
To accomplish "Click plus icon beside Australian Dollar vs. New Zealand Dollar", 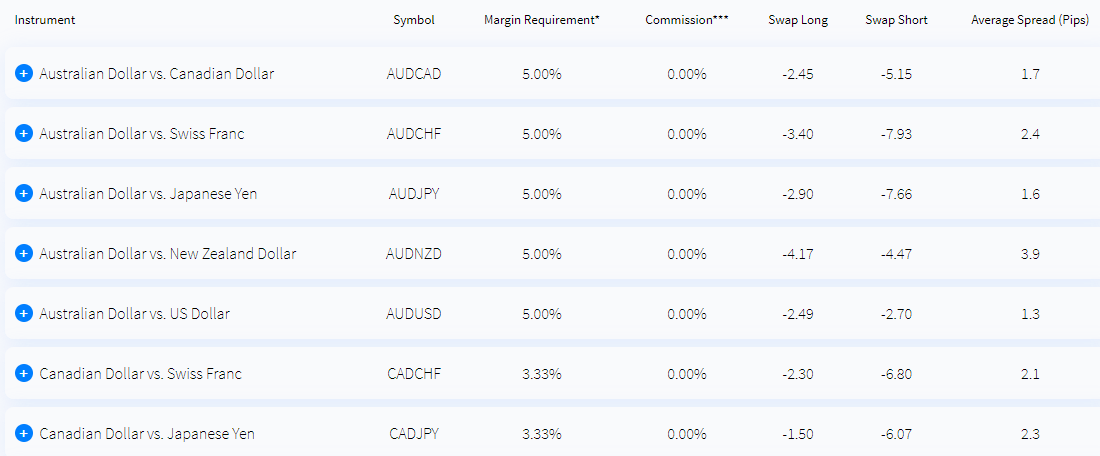I will (x=24, y=253).
